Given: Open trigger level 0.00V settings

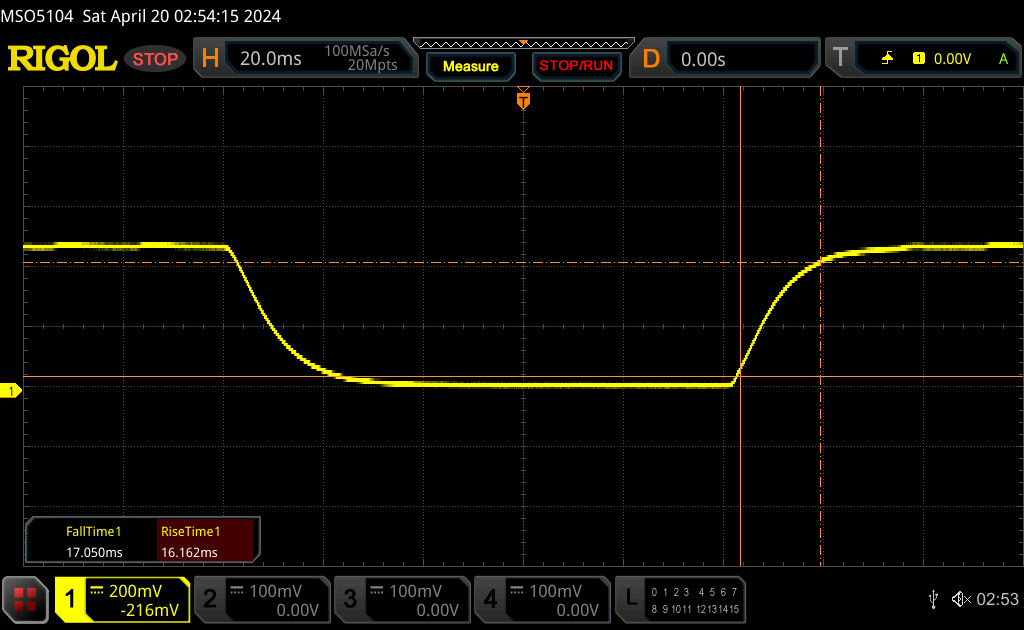Looking at the screenshot, I should (x=951, y=59).
